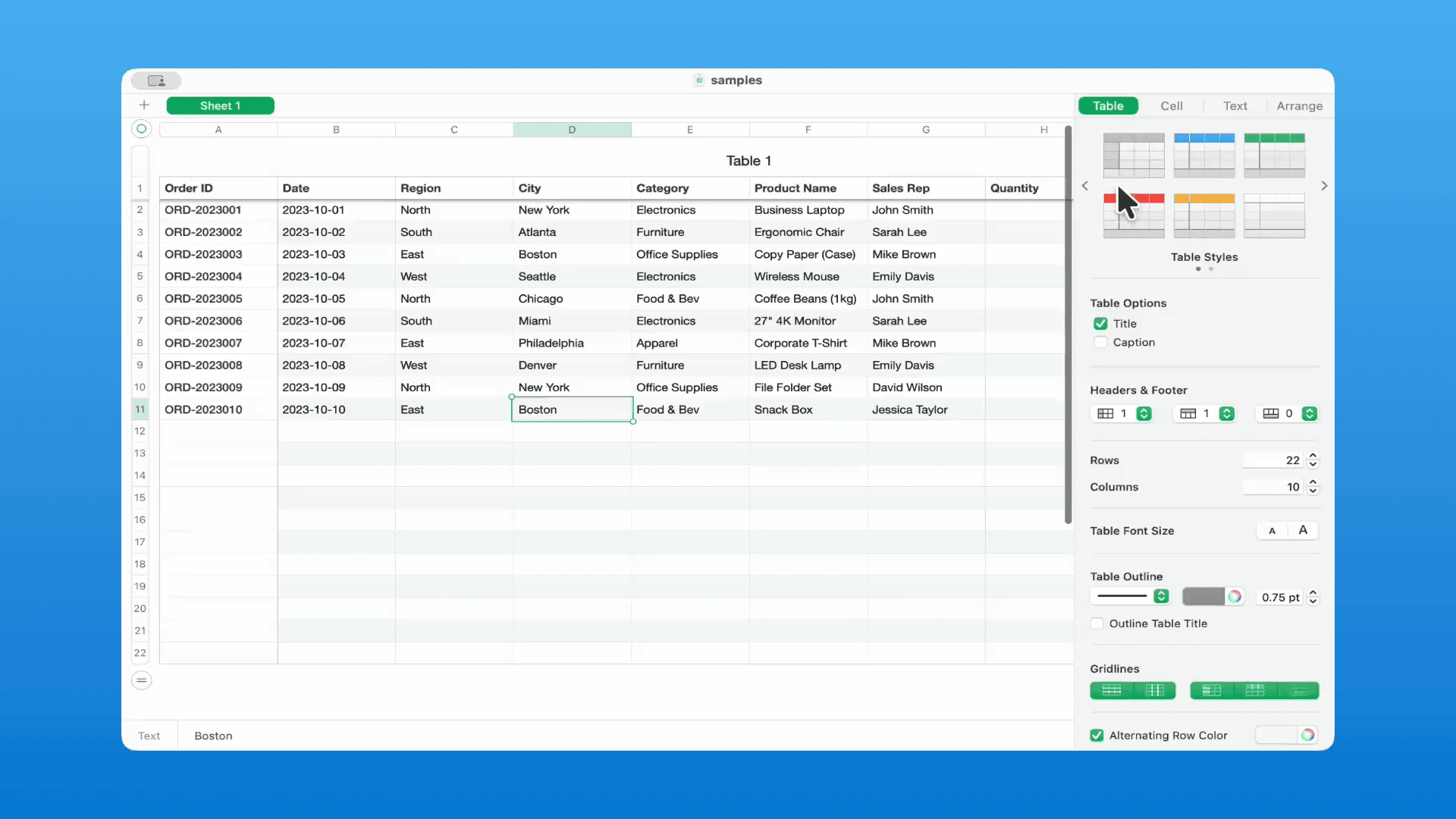Toggle header column gridlines

pos(1212,690)
